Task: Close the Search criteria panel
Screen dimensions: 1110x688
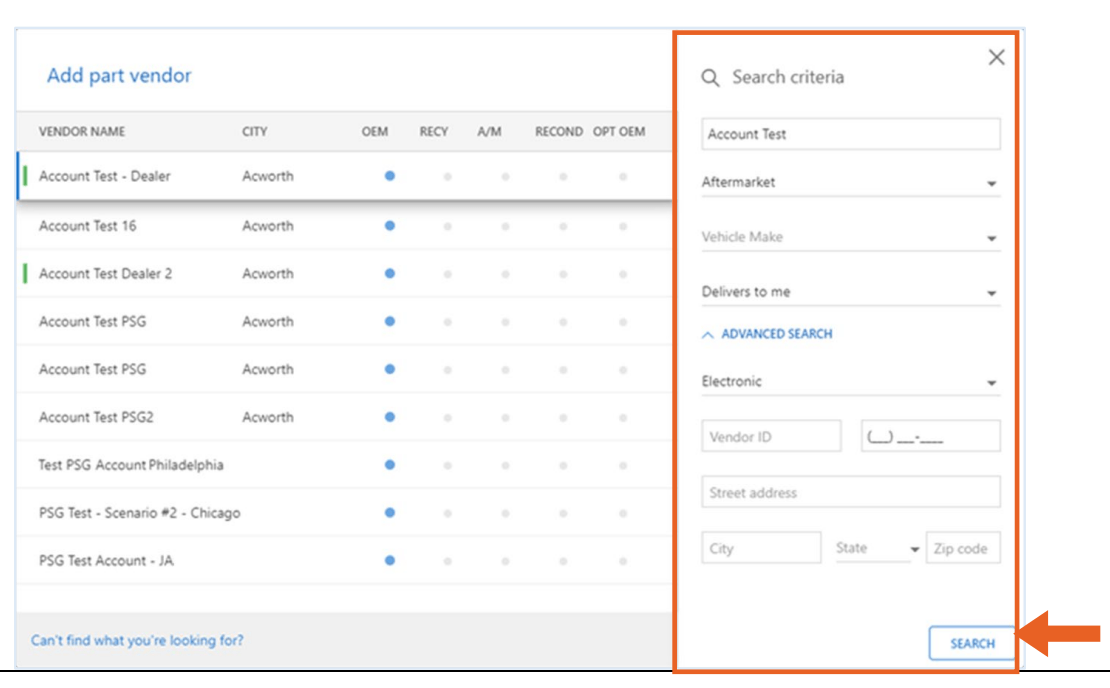Action: coord(996,57)
